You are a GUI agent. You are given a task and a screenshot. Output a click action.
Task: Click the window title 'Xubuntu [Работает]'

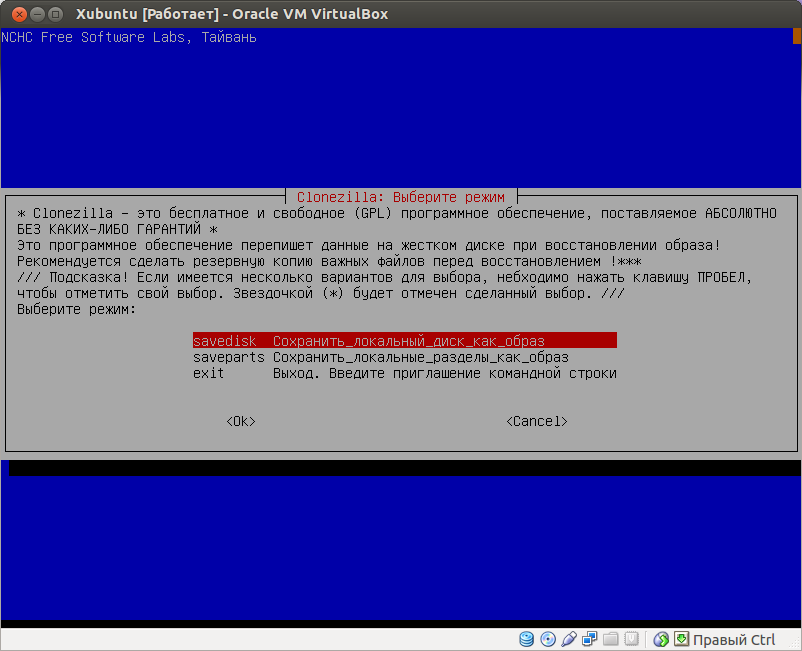[x=147, y=14]
